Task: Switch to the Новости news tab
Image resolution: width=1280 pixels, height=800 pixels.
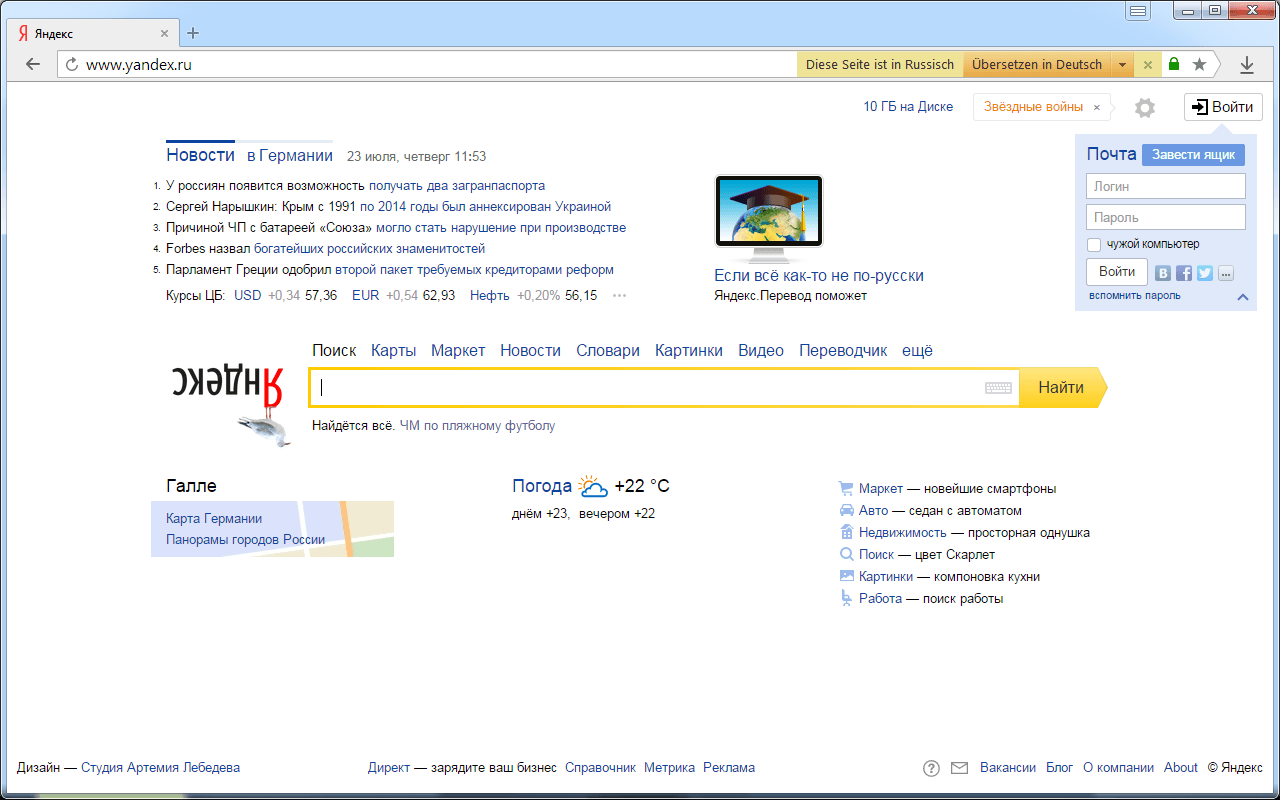Action: [x=200, y=155]
